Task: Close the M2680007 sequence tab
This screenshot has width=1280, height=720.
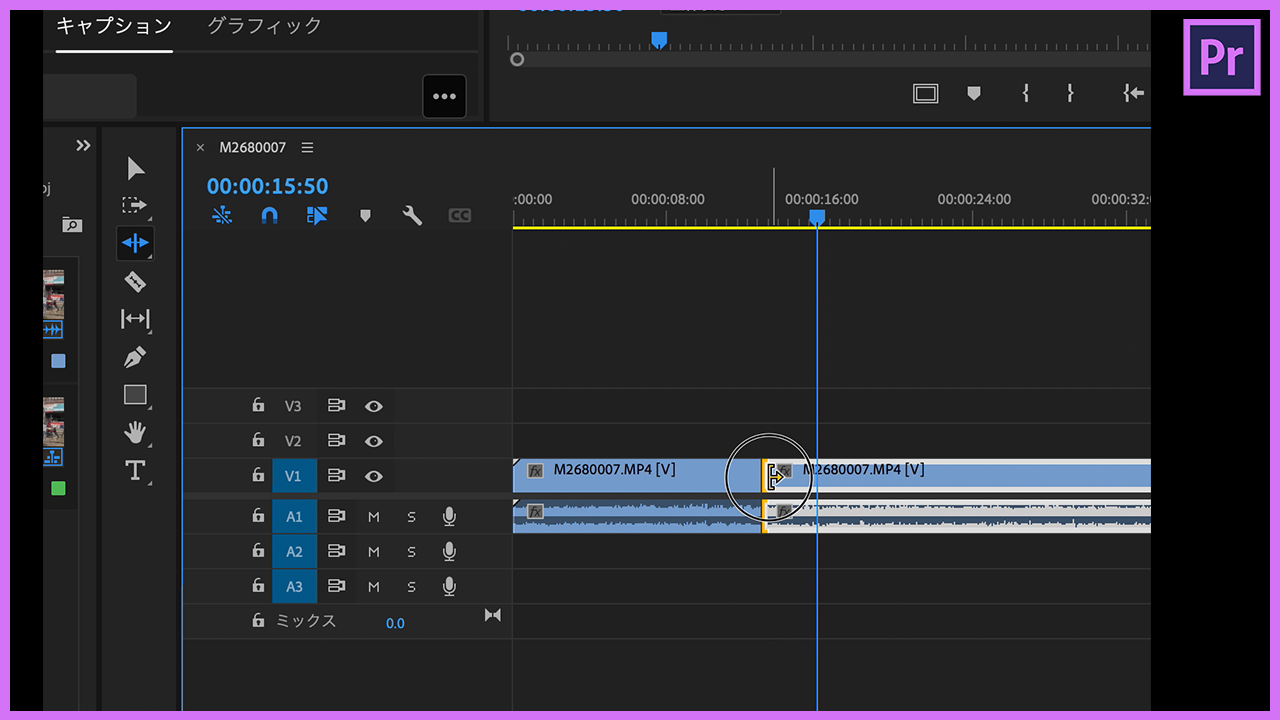Action: click(x=200, y=147)
